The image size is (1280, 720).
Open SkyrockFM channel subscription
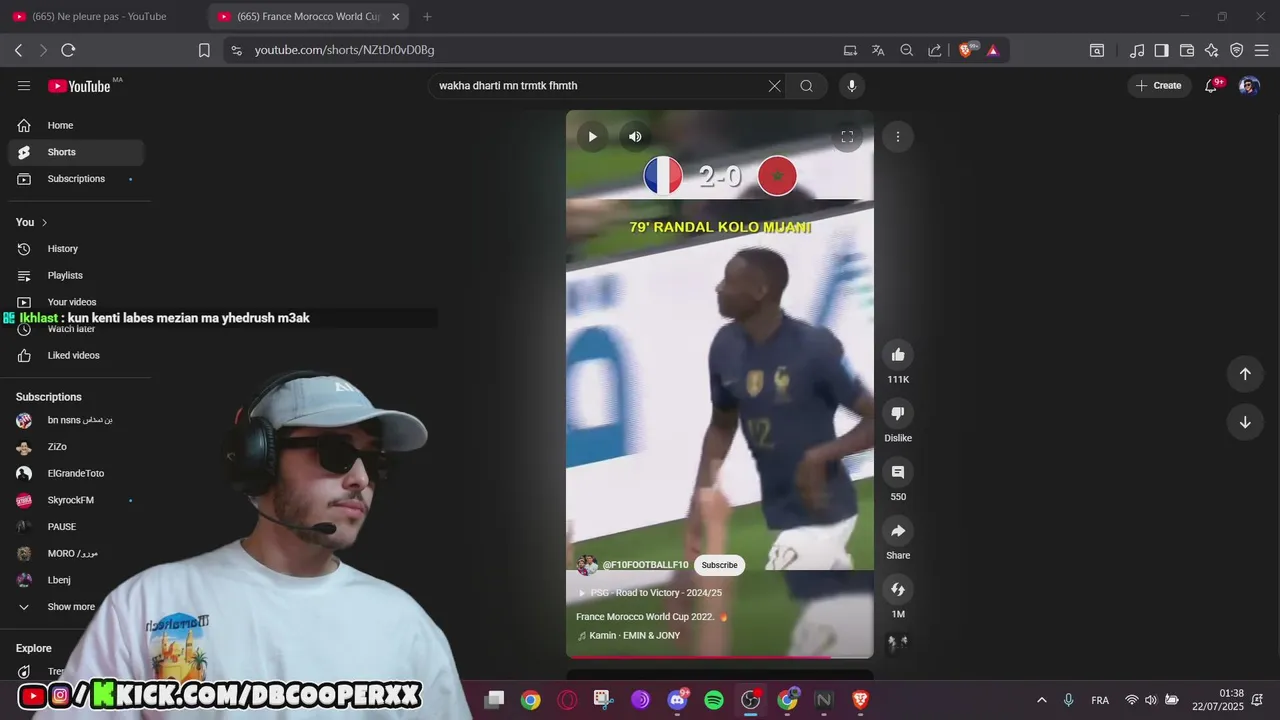[76, 500]
